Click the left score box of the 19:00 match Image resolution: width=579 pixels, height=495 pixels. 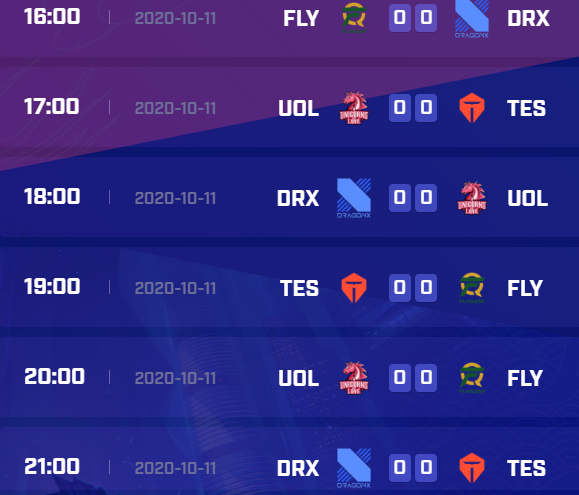point(400,288)
